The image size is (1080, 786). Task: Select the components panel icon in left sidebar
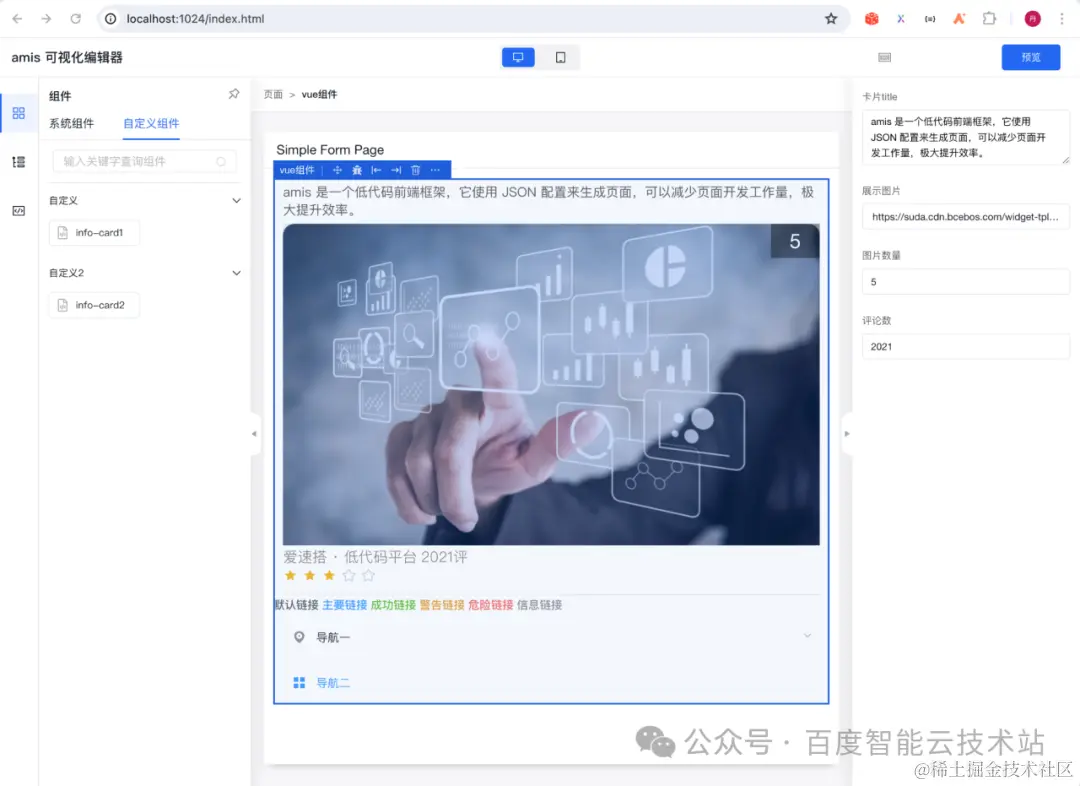18,113
